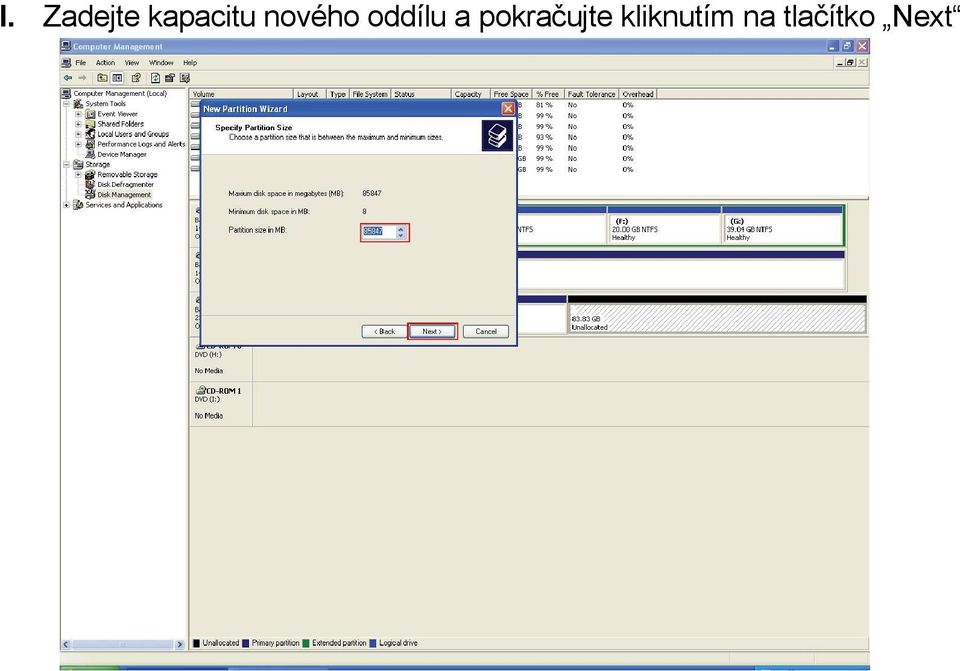Click the Refresh toolbar icon

(x=156, y=78)
